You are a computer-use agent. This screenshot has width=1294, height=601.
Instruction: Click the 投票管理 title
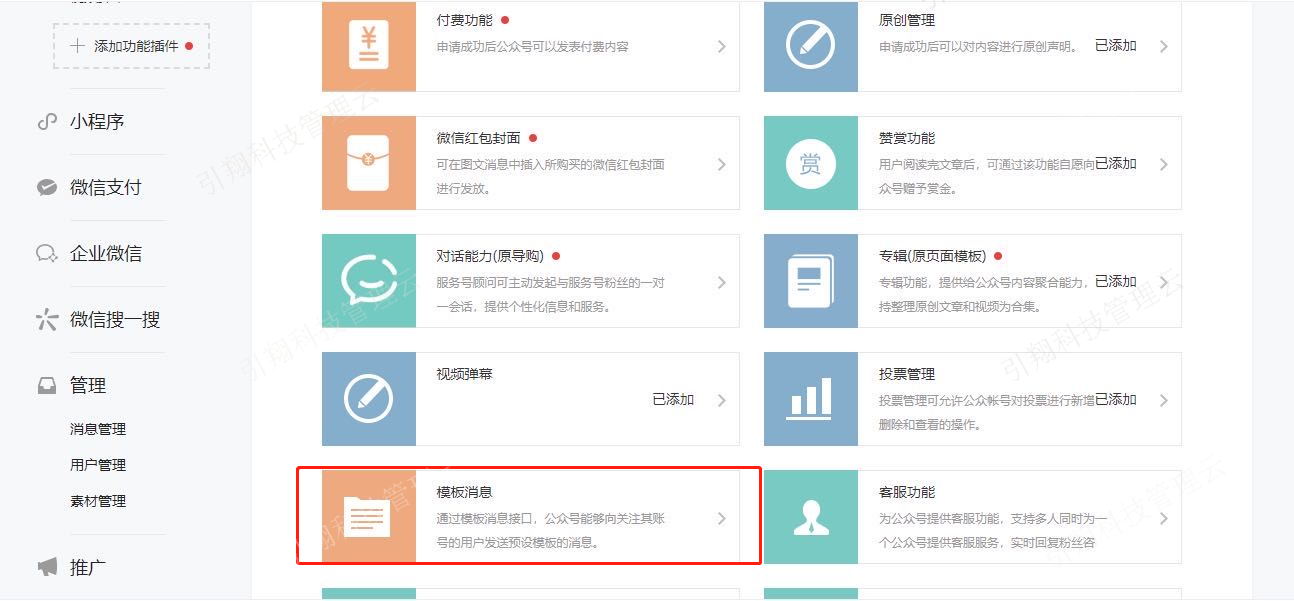[x=907, y=374]
